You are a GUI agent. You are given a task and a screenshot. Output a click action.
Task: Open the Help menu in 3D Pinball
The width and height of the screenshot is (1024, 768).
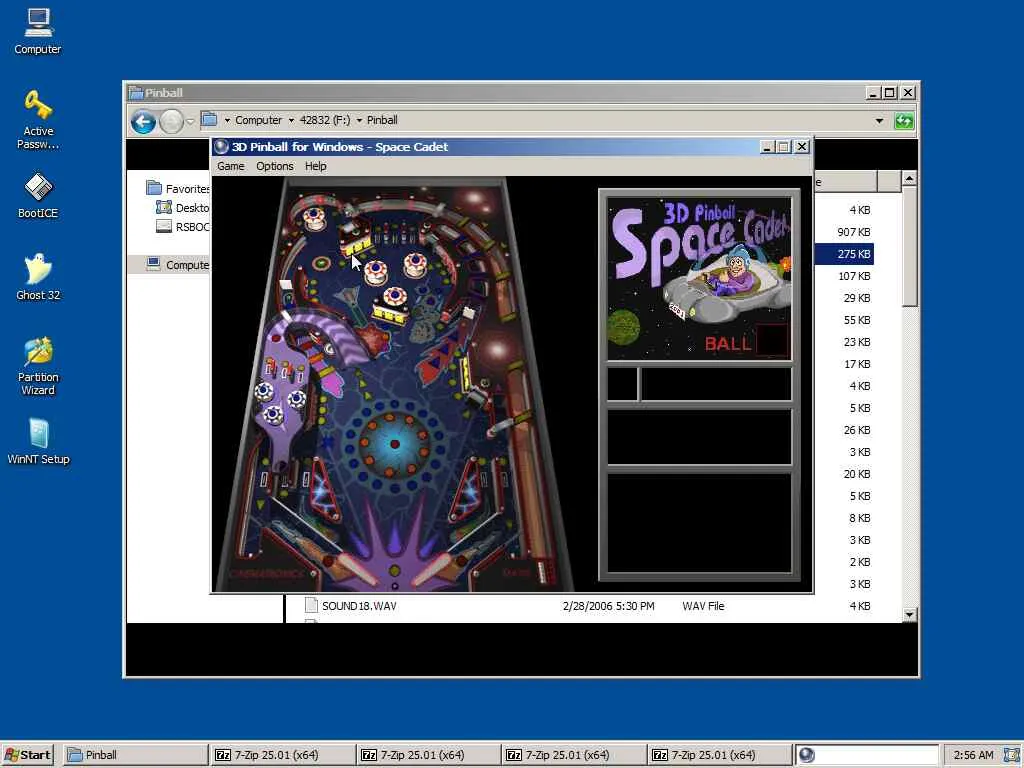[315, 166]
